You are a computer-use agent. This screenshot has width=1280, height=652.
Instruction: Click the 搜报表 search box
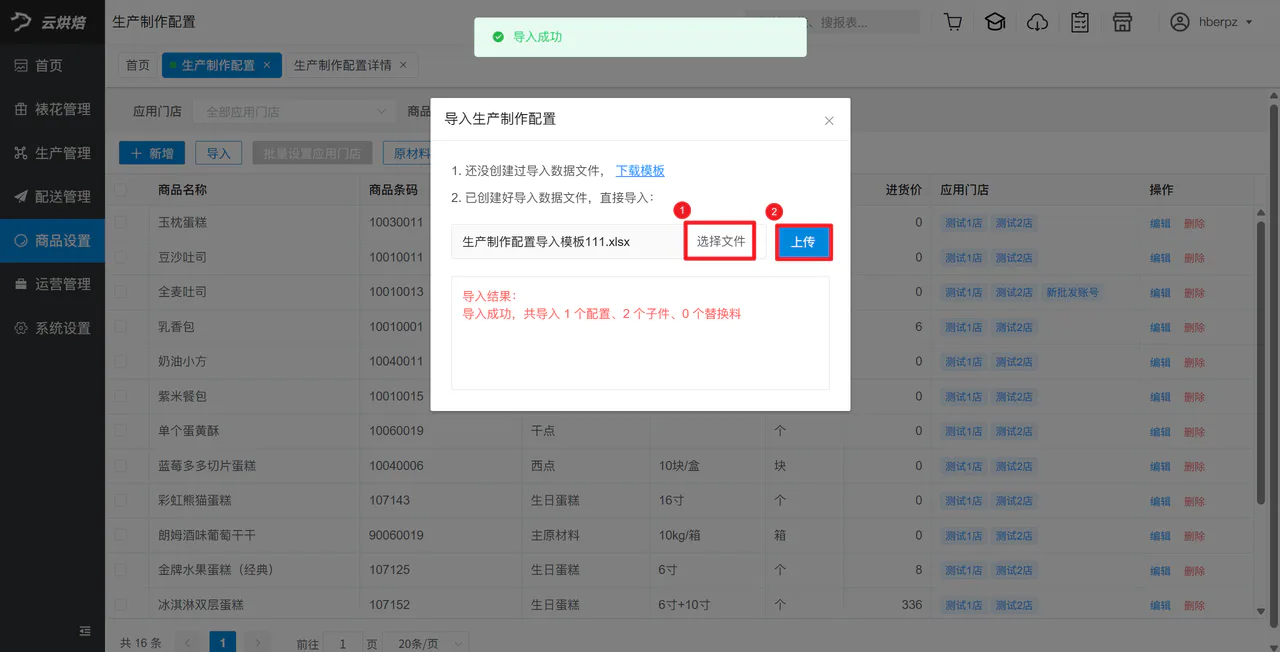point(833,22)
